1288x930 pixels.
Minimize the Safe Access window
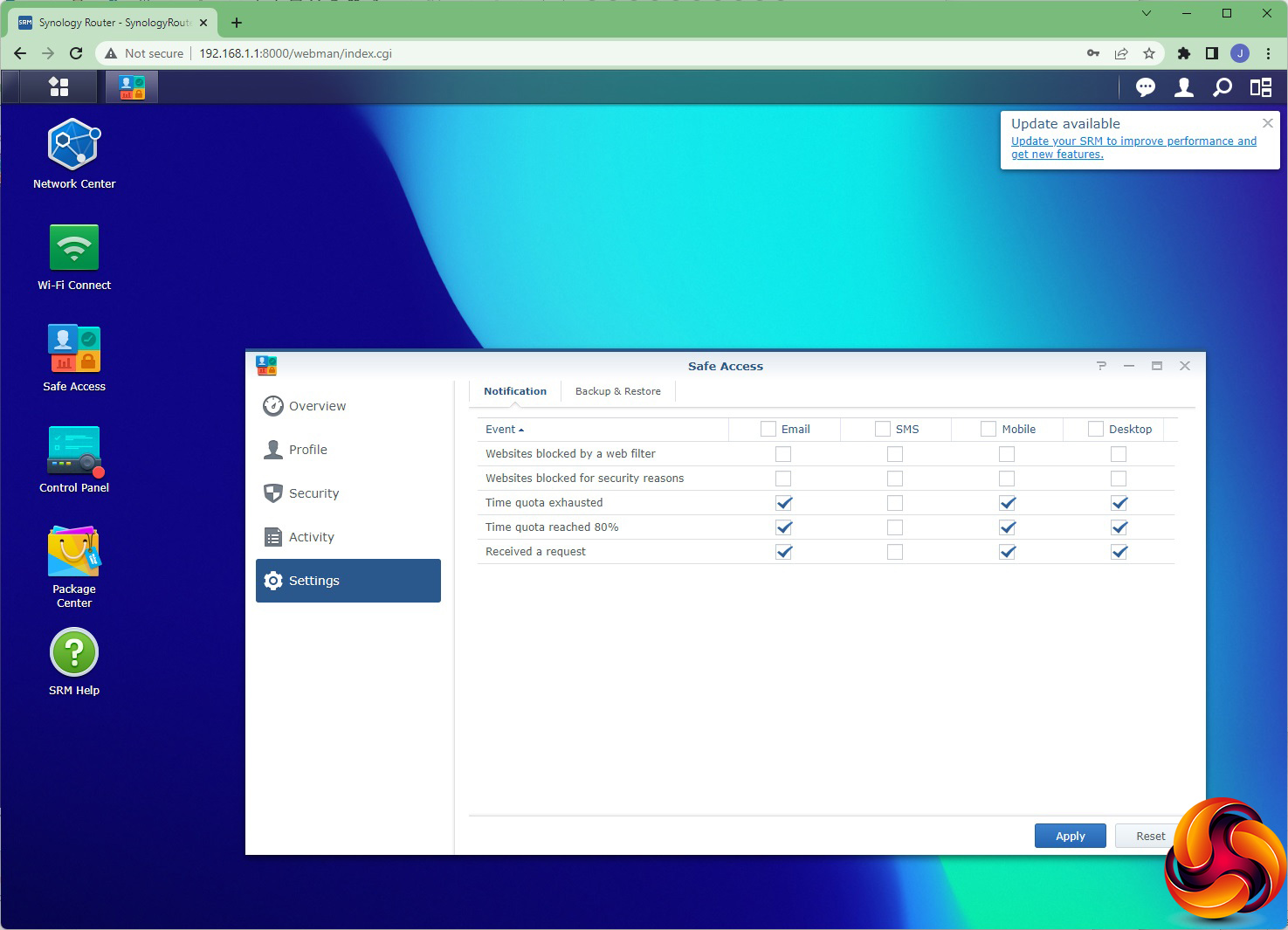(1129, 366)
